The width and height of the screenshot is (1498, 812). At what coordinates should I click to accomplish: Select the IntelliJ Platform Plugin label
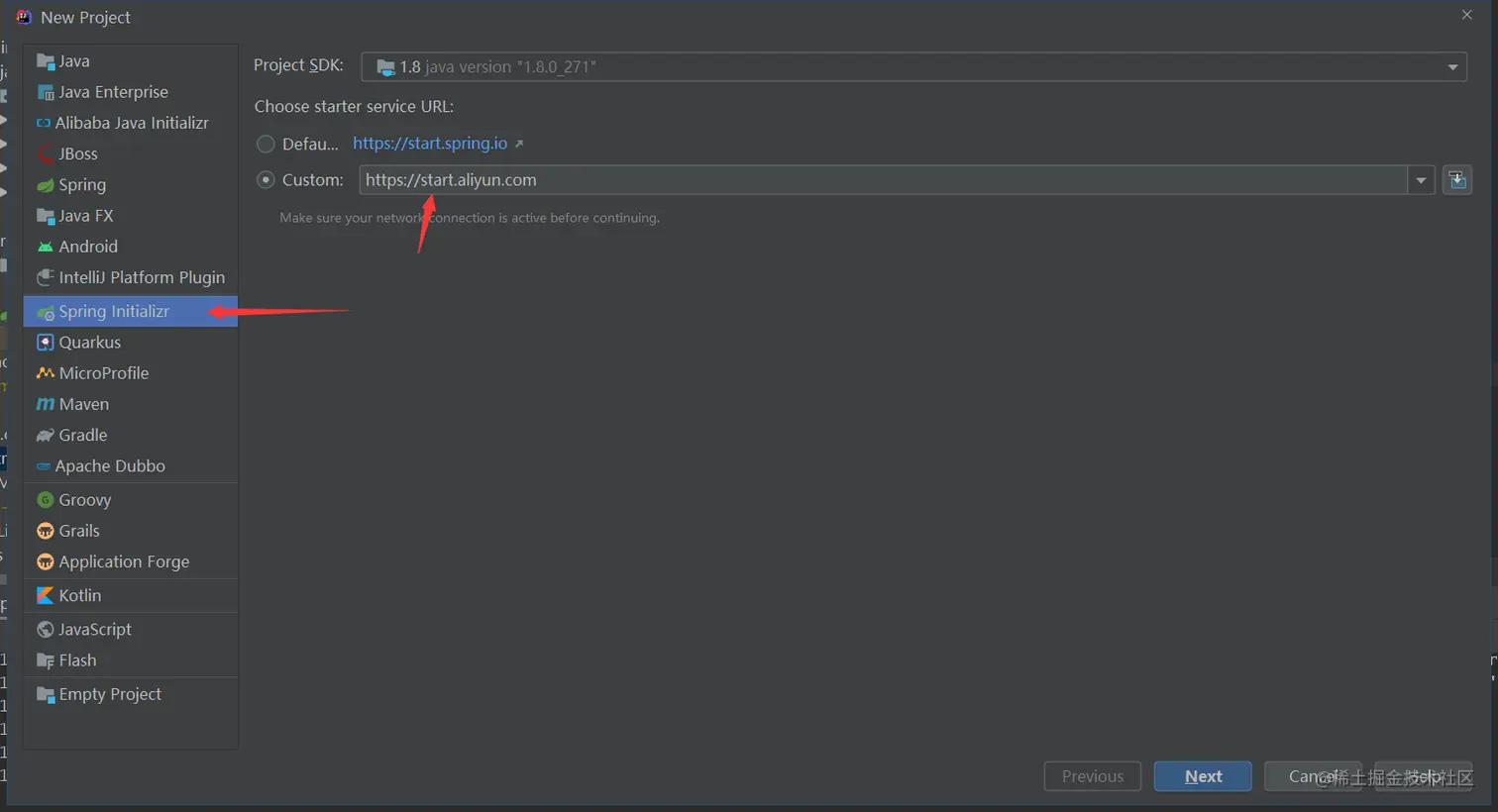(x=142, y=277)
